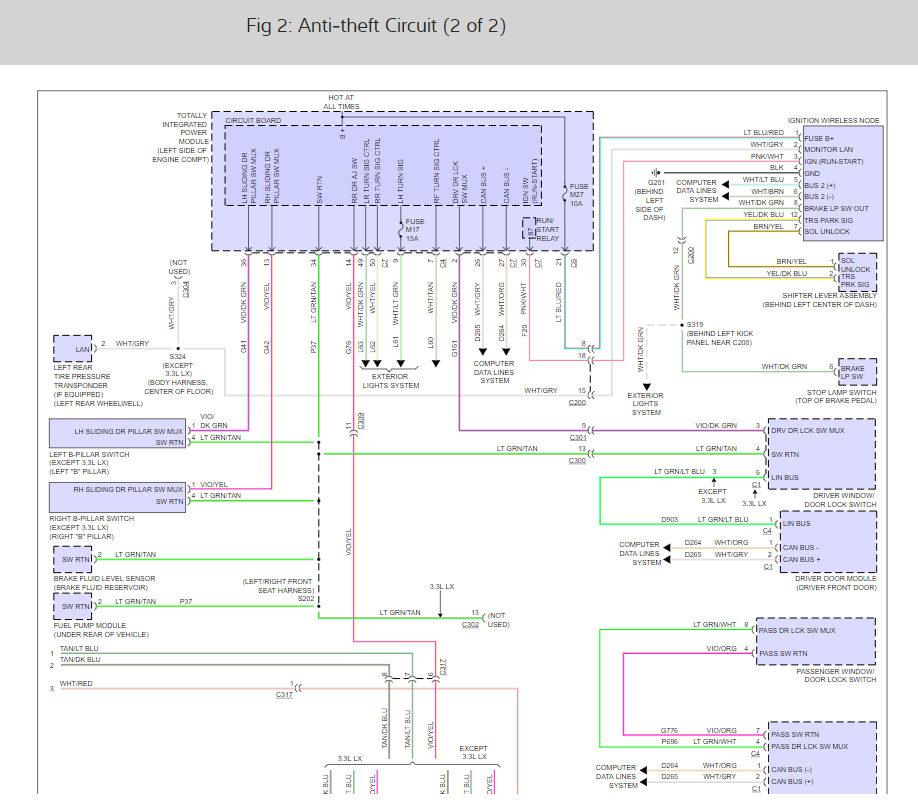Click the G201 ground symbol
Viewport: 918px width, 810px height.
[656, 173]
